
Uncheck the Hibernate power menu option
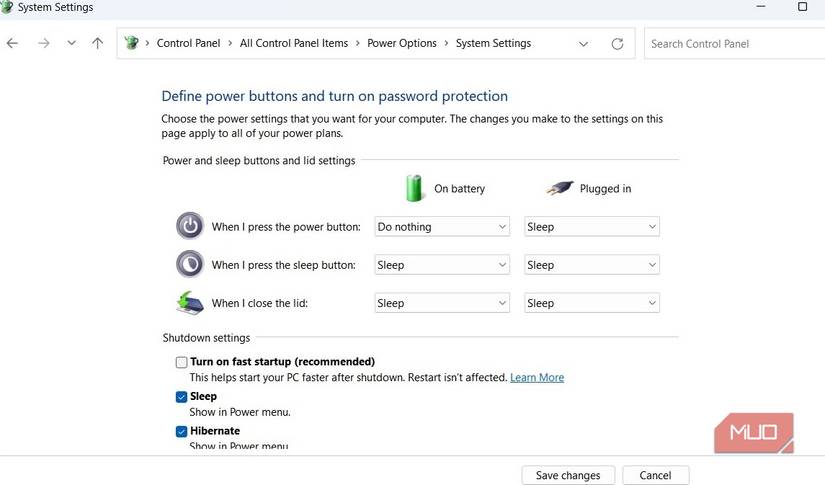(x=181, y=432)
